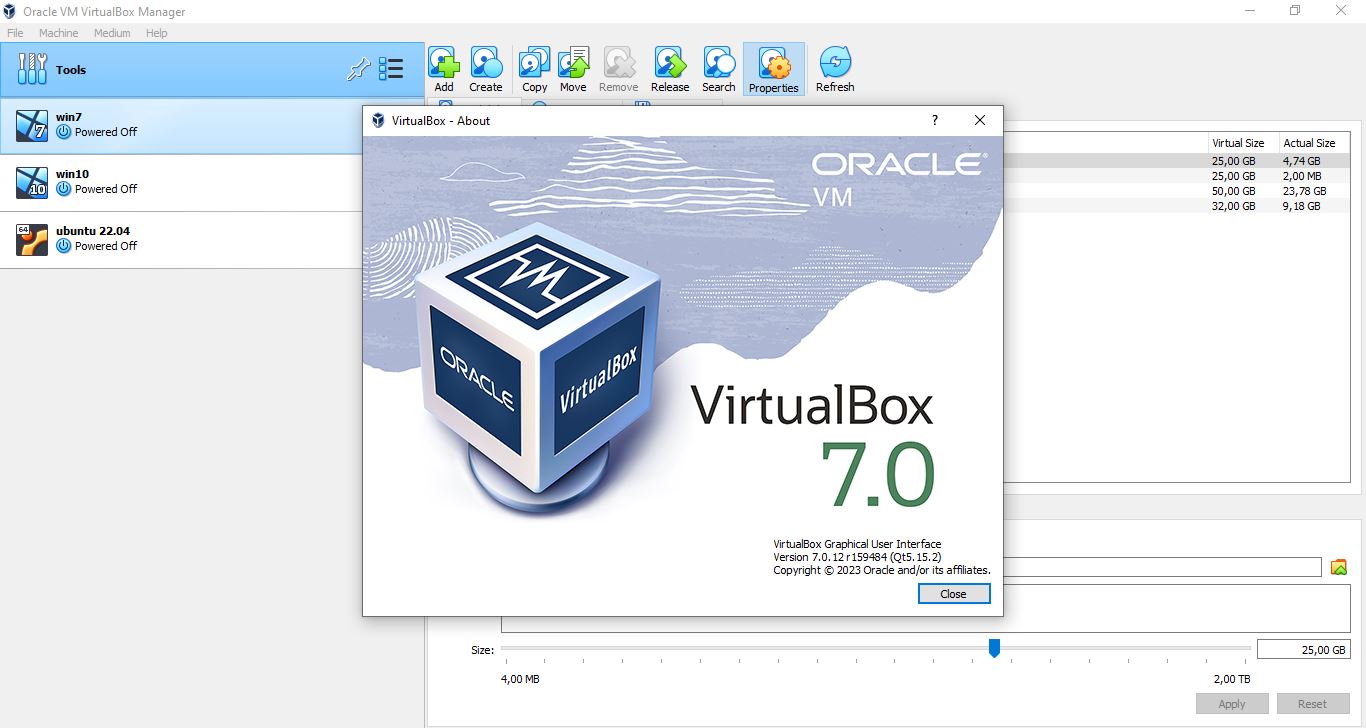This screenshot has height=728, width=1366.
Task: Toggle the Properties toolbar button
Action: (774, 70)
